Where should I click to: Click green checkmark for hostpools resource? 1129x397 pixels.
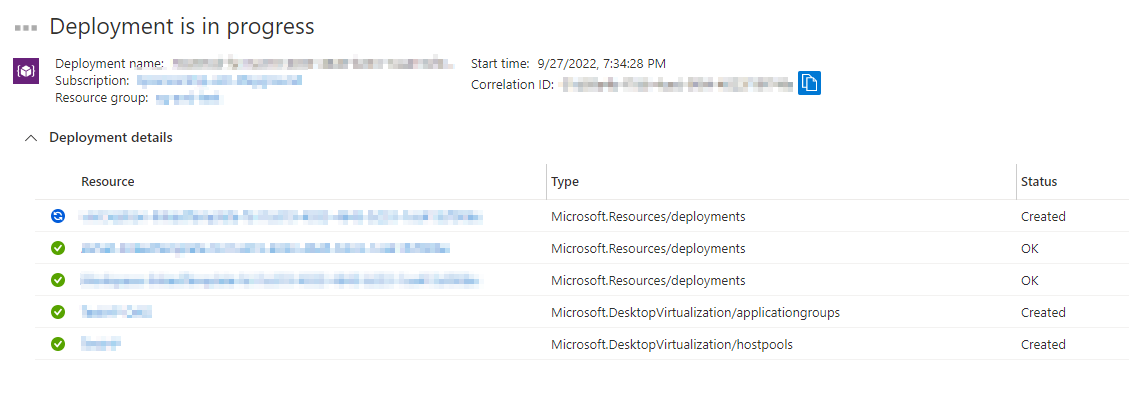click(x=58, y=344)
